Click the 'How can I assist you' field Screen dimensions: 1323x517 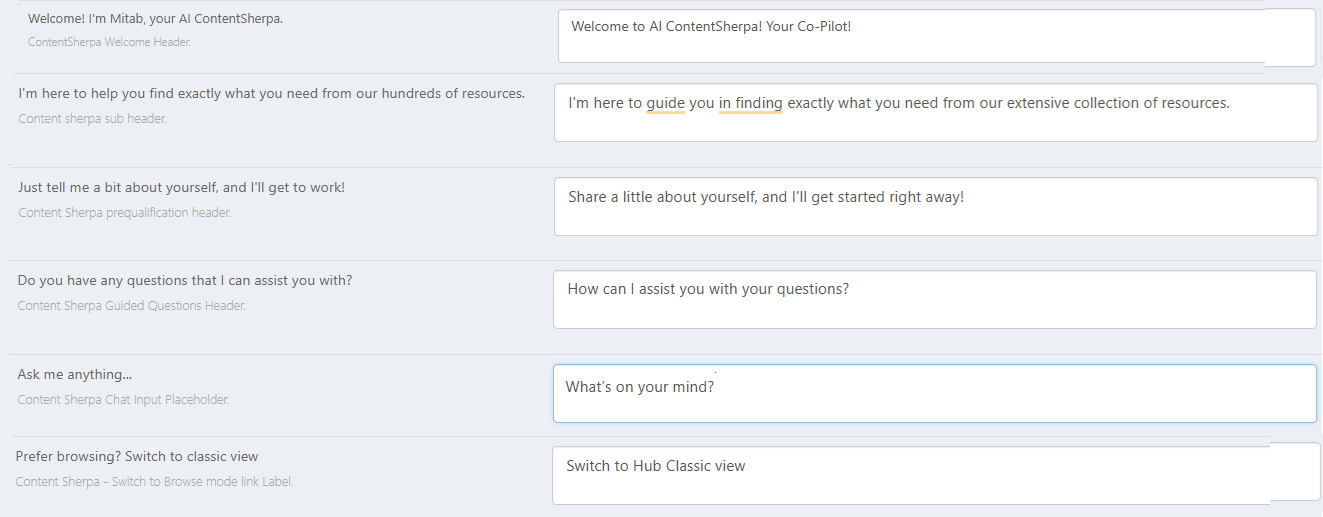(x=935, y=299)
